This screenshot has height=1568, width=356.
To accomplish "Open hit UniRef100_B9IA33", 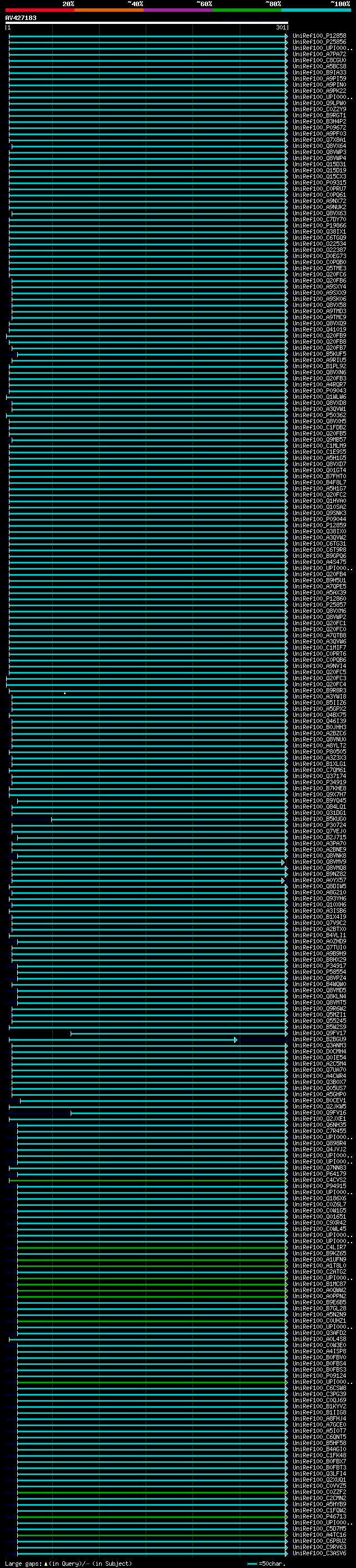I will coord(319,72).
